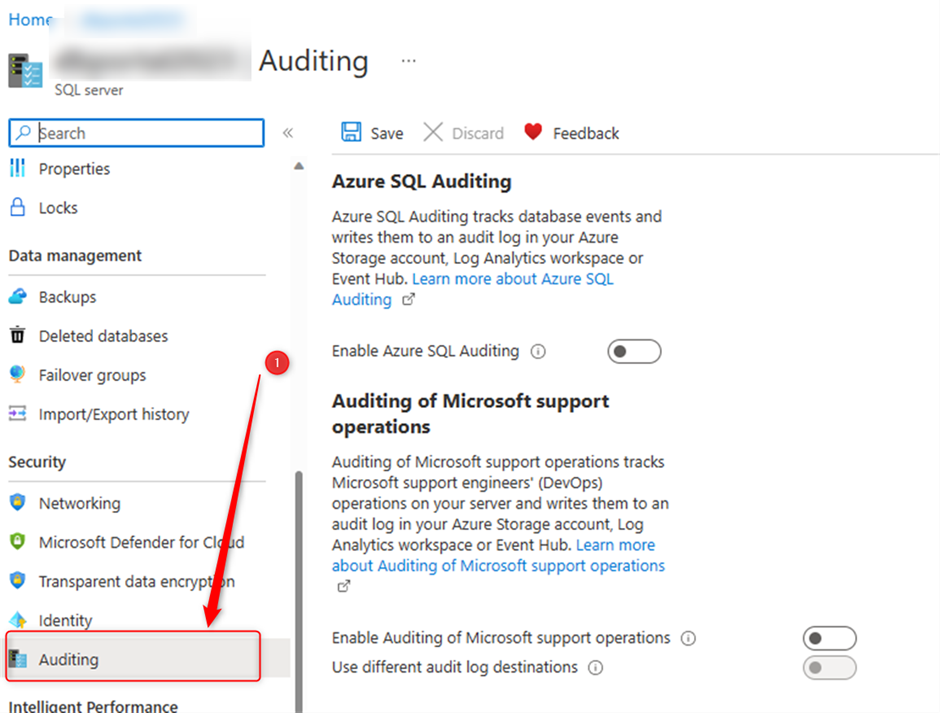
Task: Click the Import/Export history arrows icon
Action: 17,413
